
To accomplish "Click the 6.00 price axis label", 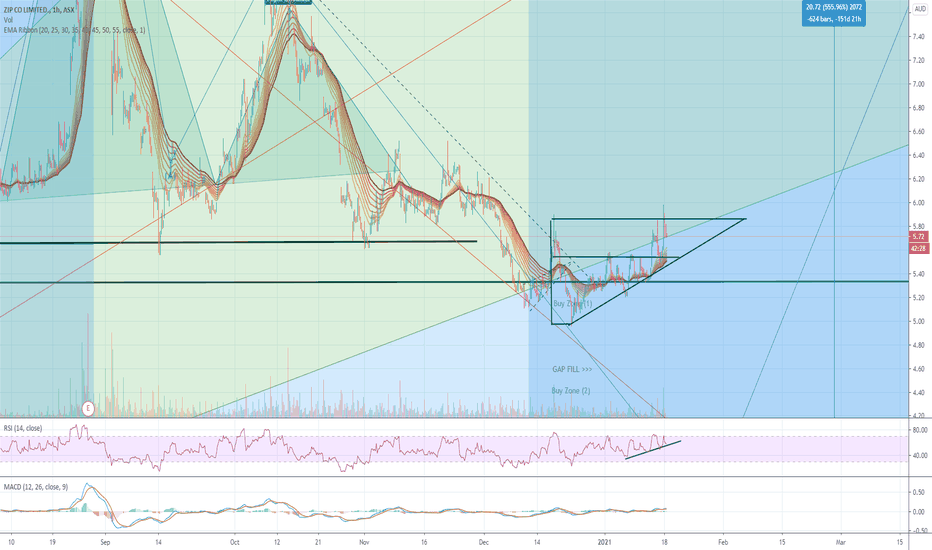I will pos(918,203).
